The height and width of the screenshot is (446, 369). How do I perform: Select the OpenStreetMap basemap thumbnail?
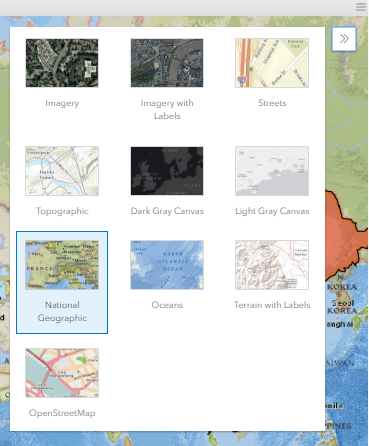62,373
